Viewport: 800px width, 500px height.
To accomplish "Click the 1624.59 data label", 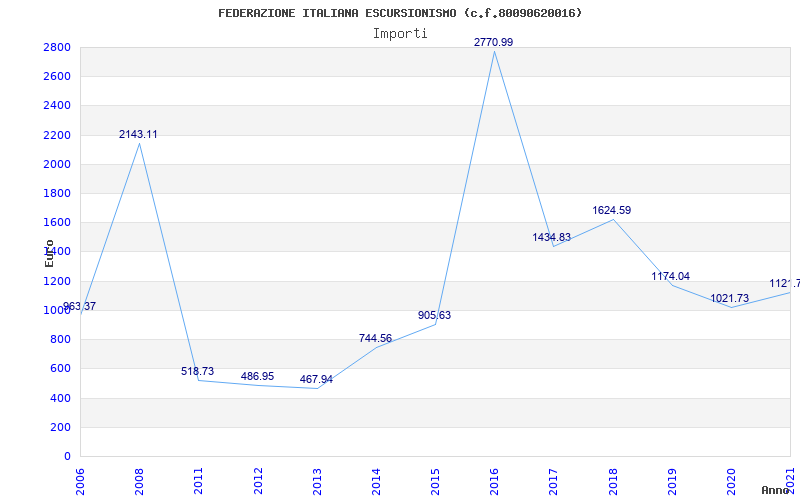I will pos(612,210).
